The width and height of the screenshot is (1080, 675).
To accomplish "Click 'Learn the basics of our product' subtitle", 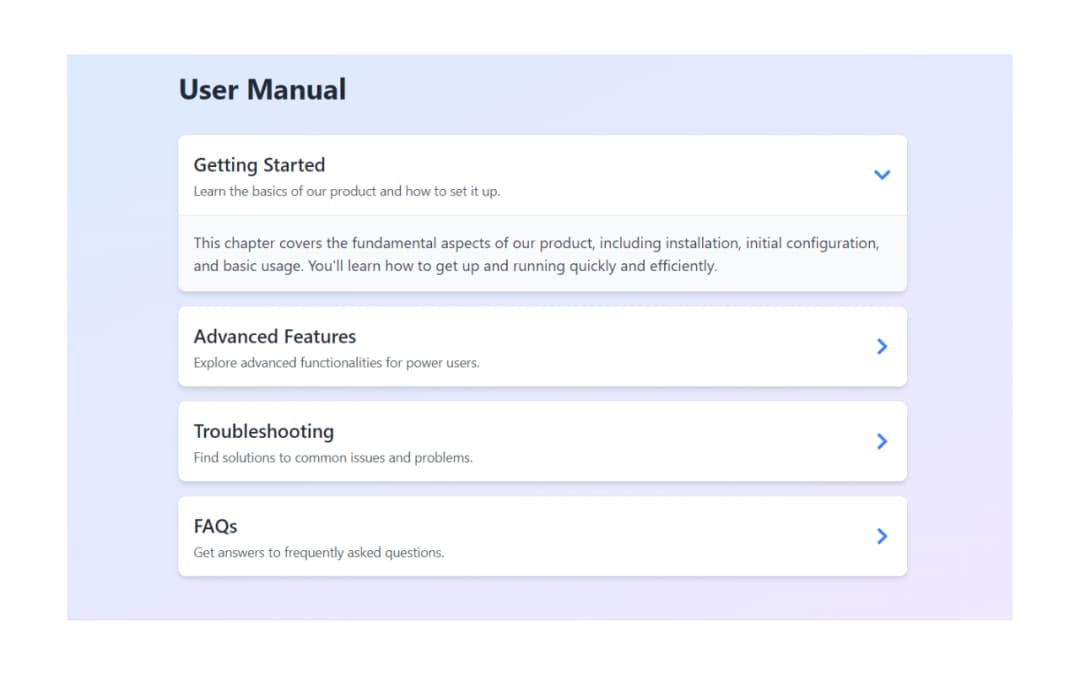I will (x=346, y=191).
